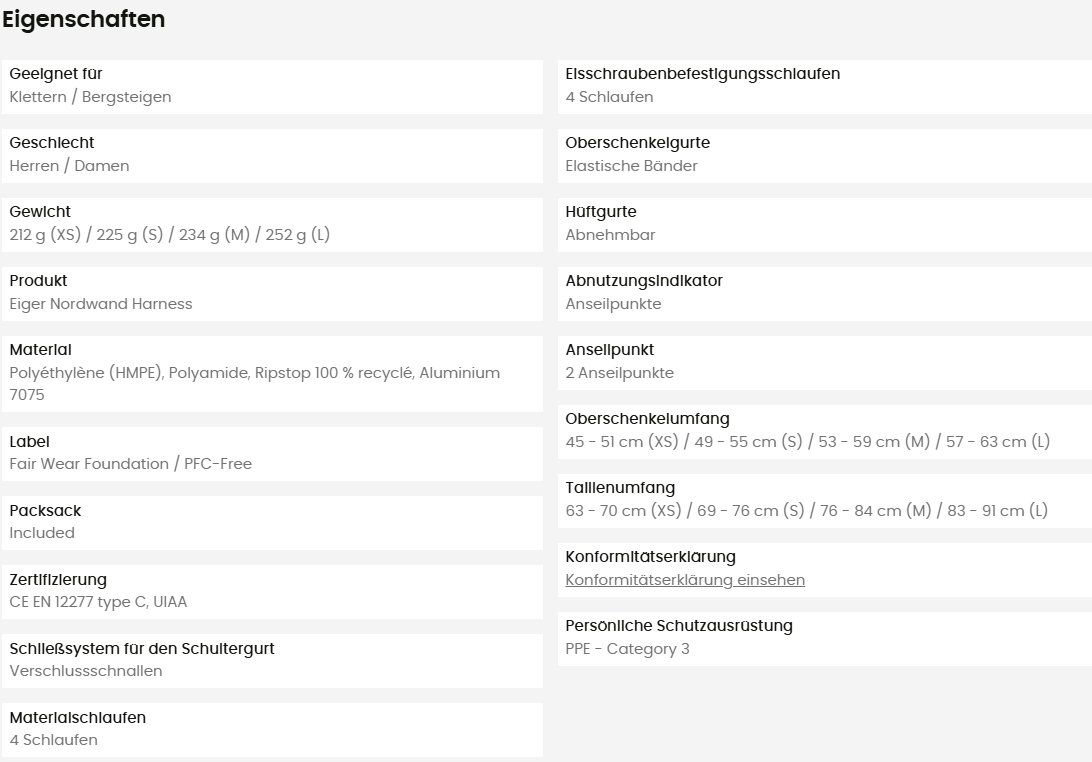Click the Eigenschaften heading

[84, 20]
